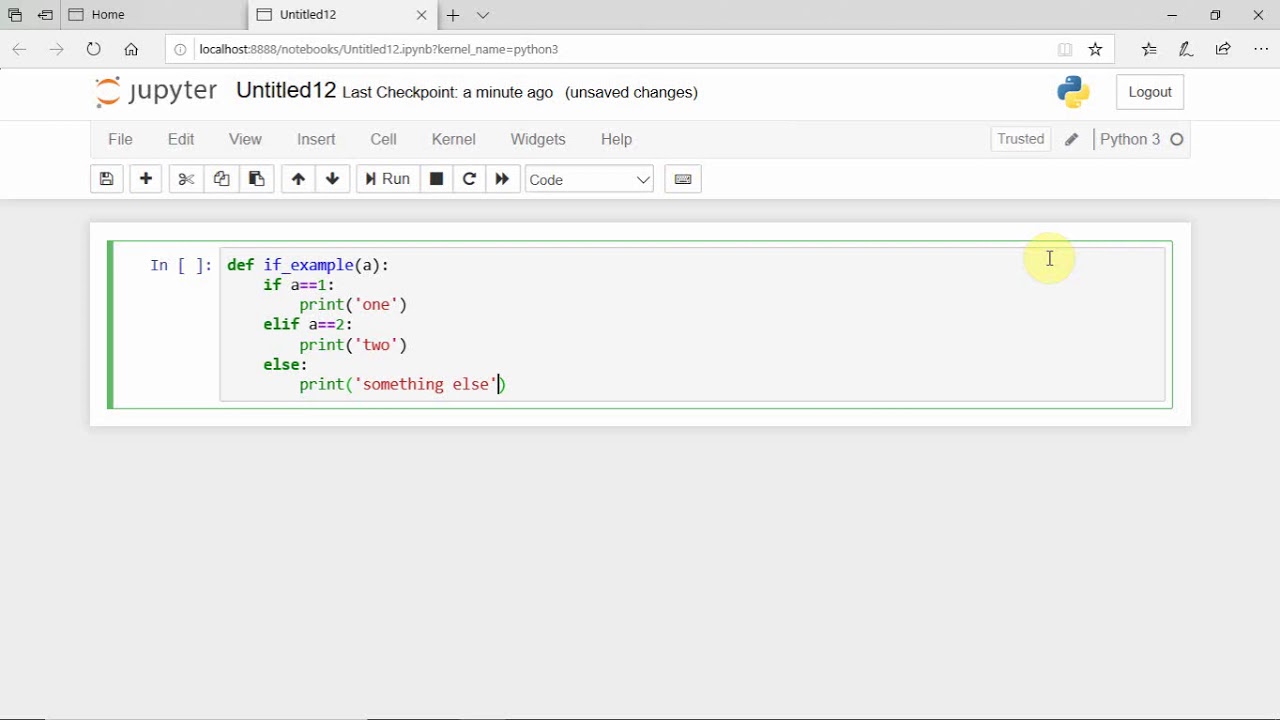Viewport: 1280px width, 720px height.
Task: Interrupt the kernel with the stop icon
Action: (x=436, y=179)
